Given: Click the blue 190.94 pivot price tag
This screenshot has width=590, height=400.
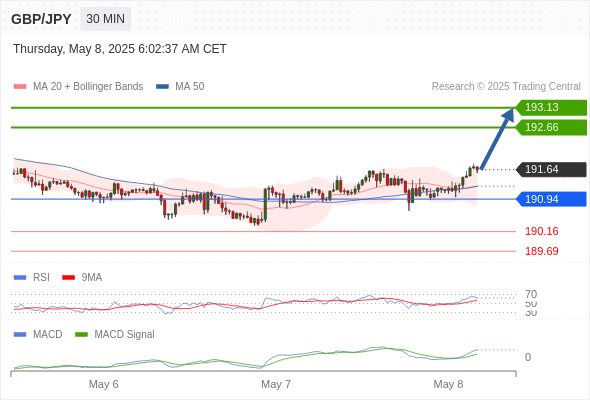Looking at the screenshot, I should [x=551, y=199].
